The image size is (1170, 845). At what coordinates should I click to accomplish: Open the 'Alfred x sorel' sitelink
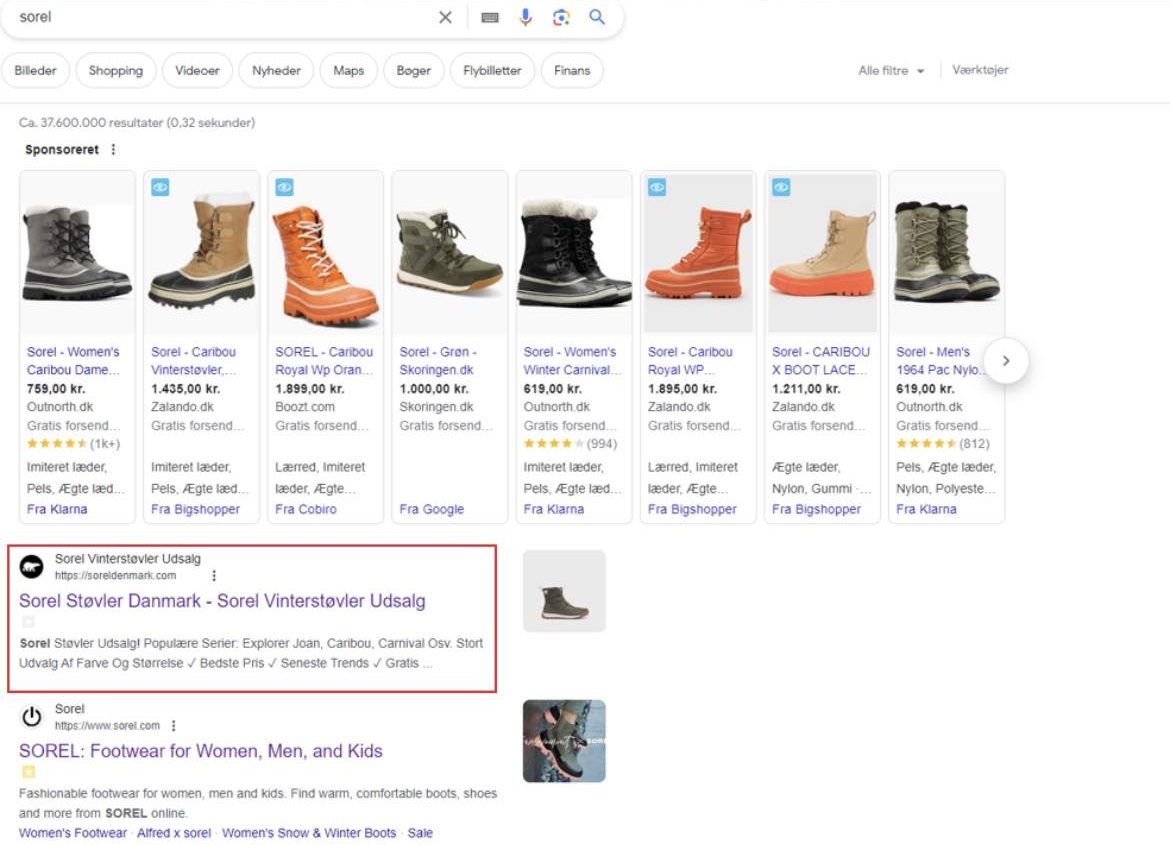point(174,833)
